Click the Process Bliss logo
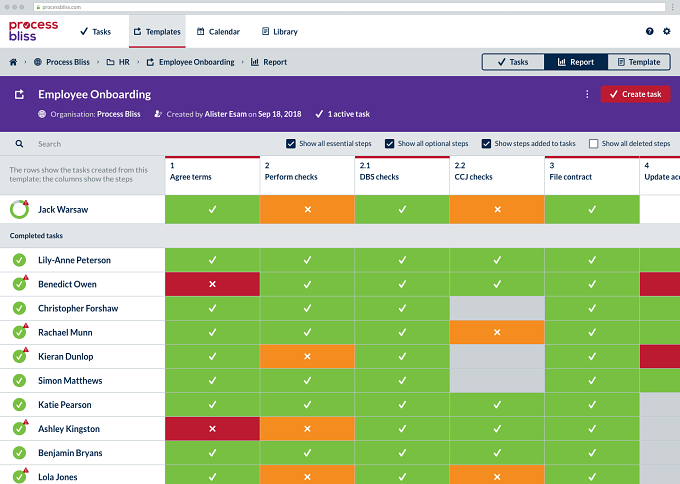Viewport: 680px width, 484px height. 33,31
